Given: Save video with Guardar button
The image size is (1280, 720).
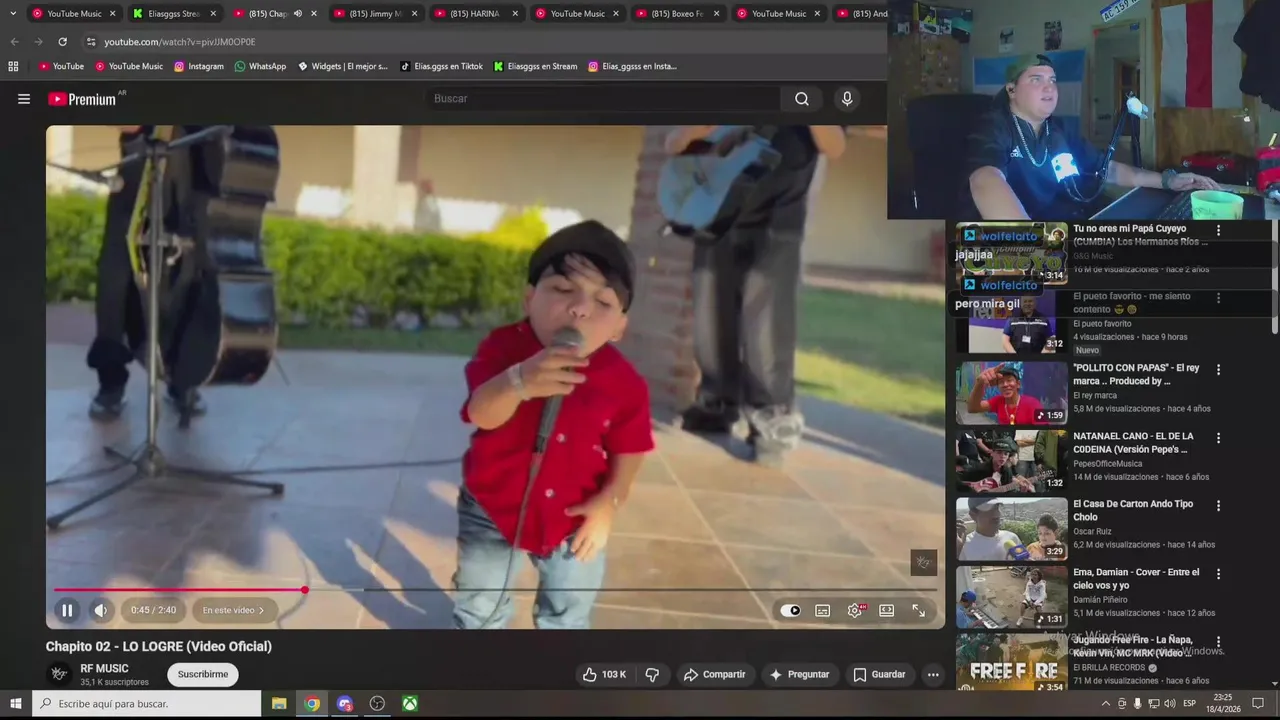Looking at the screenshot, I should pyautogui.click(x=879, y=675).
